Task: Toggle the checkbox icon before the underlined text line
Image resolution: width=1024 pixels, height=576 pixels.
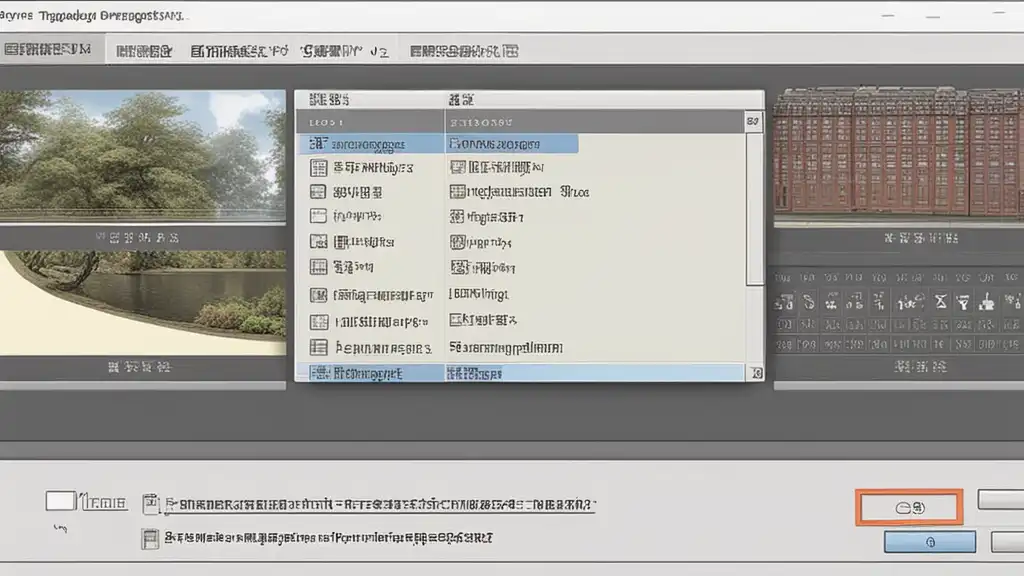Action: tap(151, 503)
